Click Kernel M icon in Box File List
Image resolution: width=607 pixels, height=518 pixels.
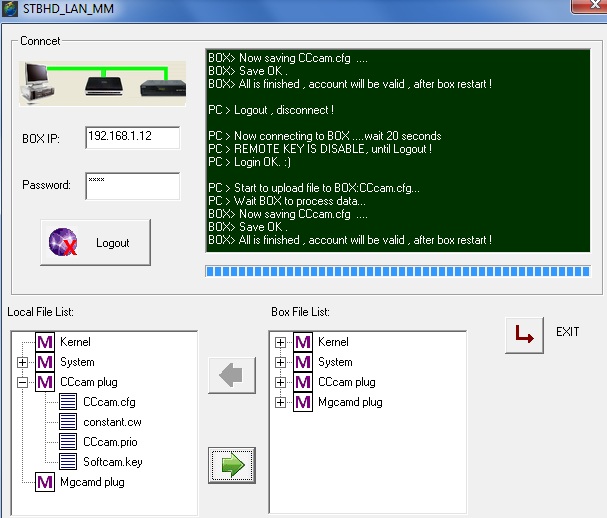point(303,342)
